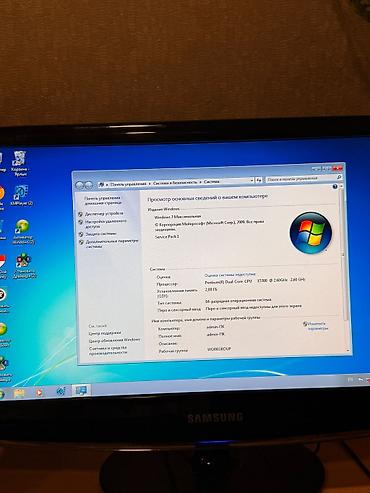This screenshot has height=493, width=370.
Task: Open Защита системы link in sidebar
Action: point(101,234)
